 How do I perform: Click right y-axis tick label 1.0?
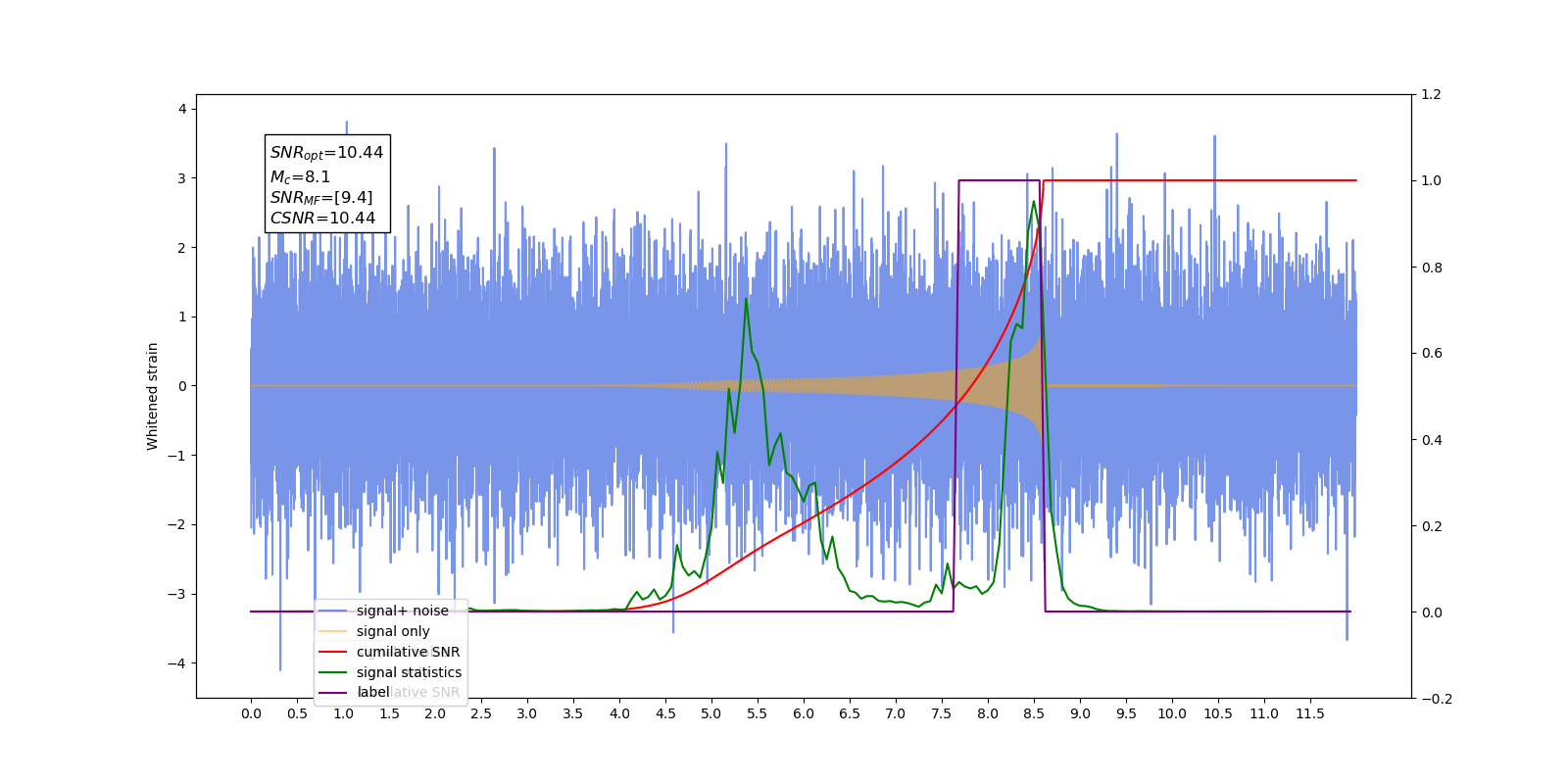[1431, 180]
